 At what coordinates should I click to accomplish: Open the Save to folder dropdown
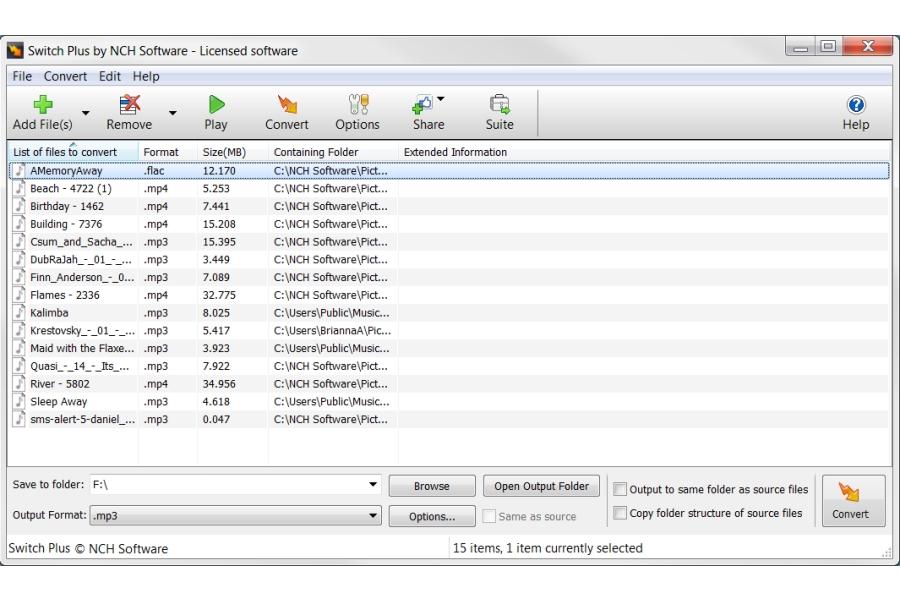click(x=373, y=485)
